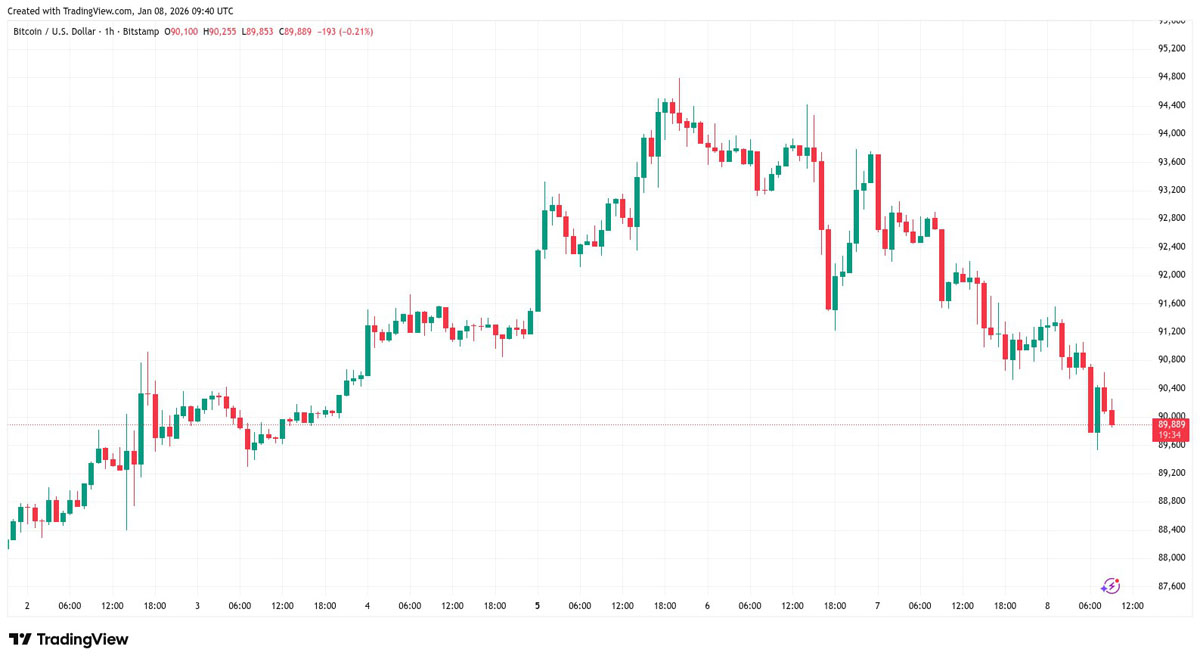The image size is (1200, 662).
Task: Click the purple lightning bolt icon
Action: pyautogui.click(x=1110, y=586)
